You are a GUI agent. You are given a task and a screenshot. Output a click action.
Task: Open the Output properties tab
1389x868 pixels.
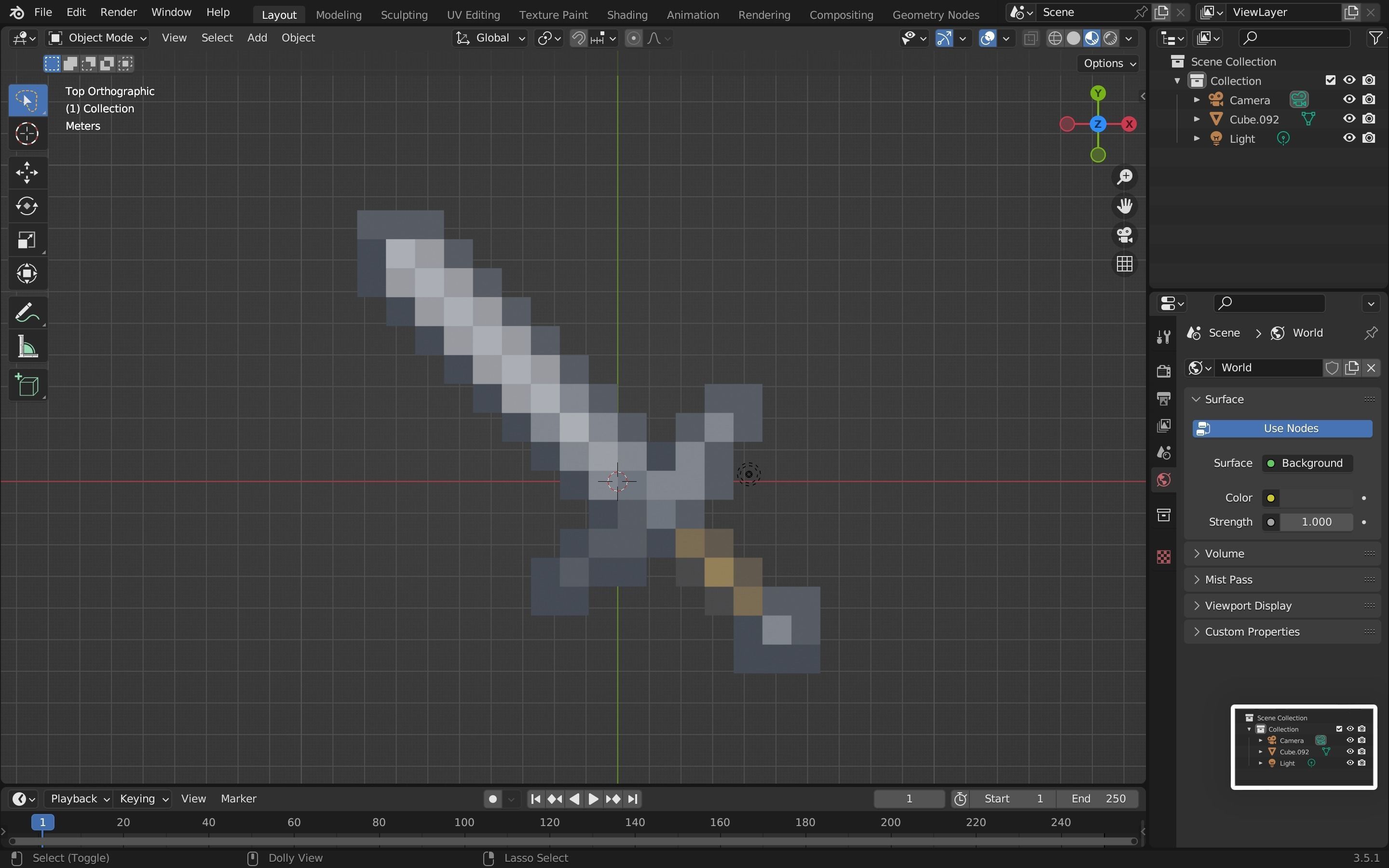[1163, 398]
